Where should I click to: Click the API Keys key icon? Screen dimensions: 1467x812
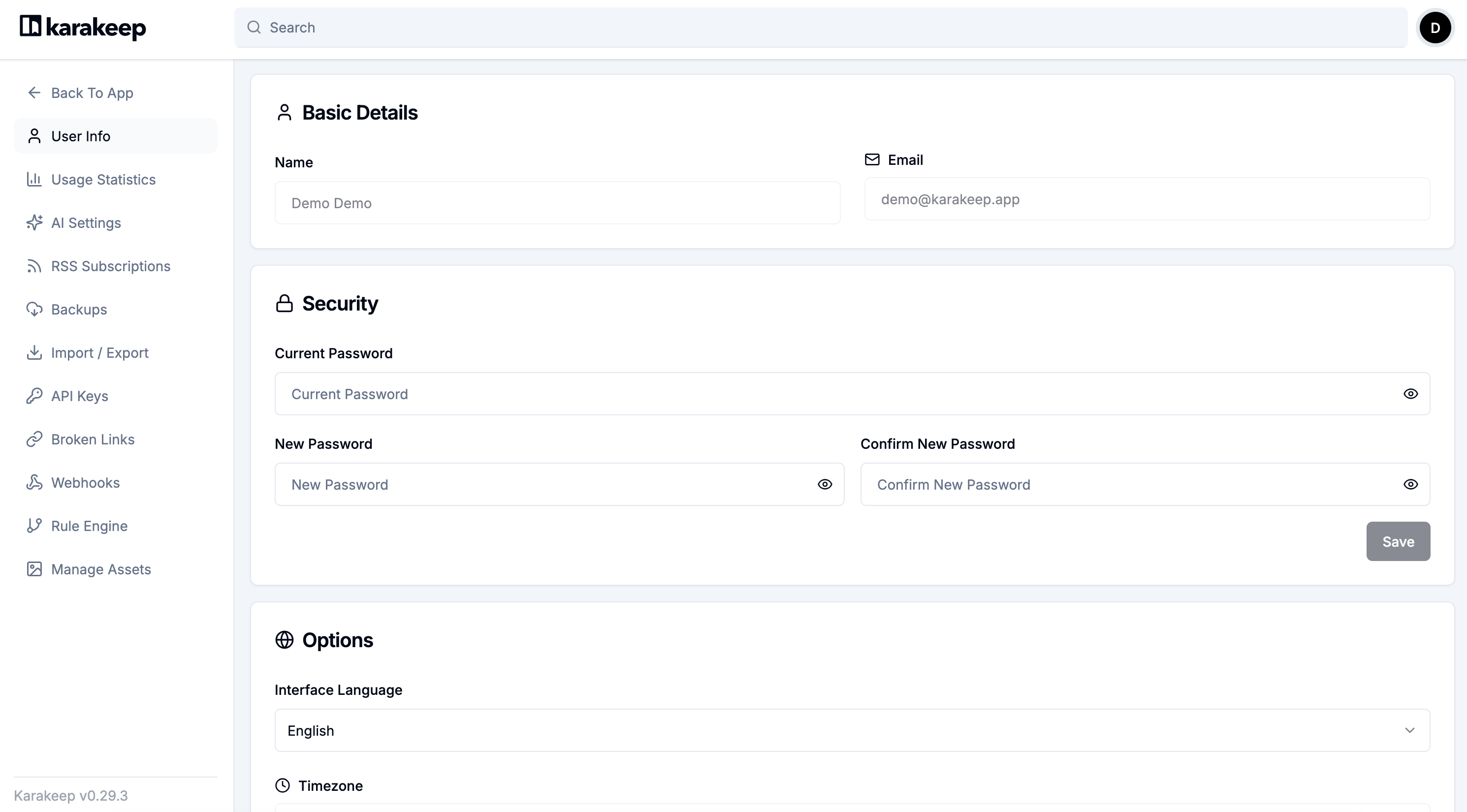[34, 396]
